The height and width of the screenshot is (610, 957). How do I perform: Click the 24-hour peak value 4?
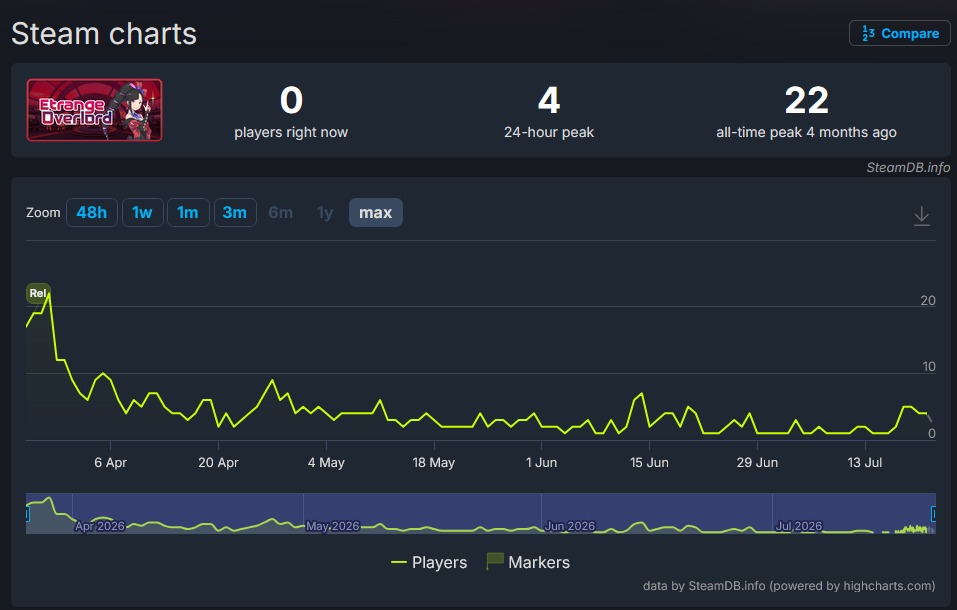click(549, 100)
